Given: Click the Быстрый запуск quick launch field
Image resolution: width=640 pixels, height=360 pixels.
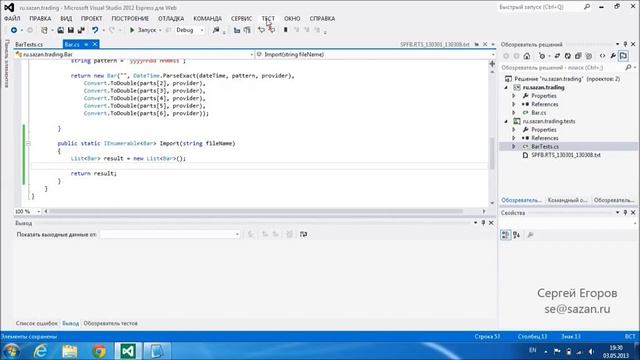Looking at the screenshot, I should 539,7.
